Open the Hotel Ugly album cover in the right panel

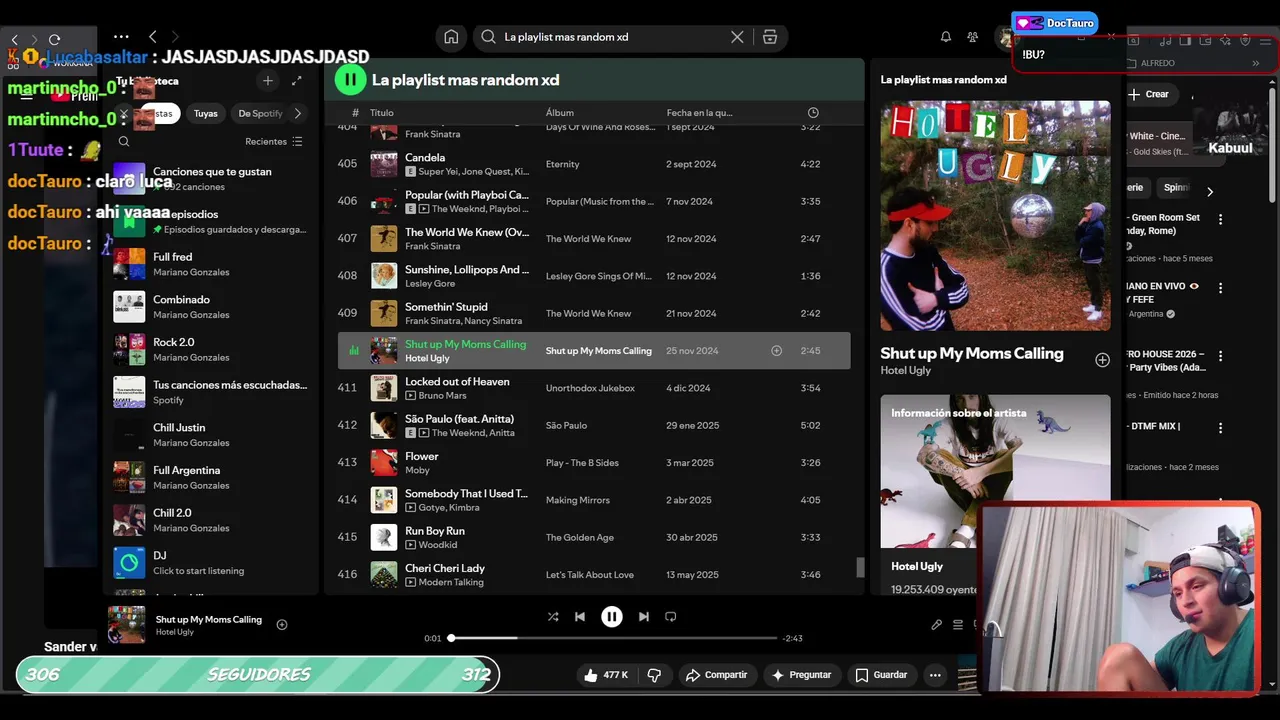click(x=995, y=215)
